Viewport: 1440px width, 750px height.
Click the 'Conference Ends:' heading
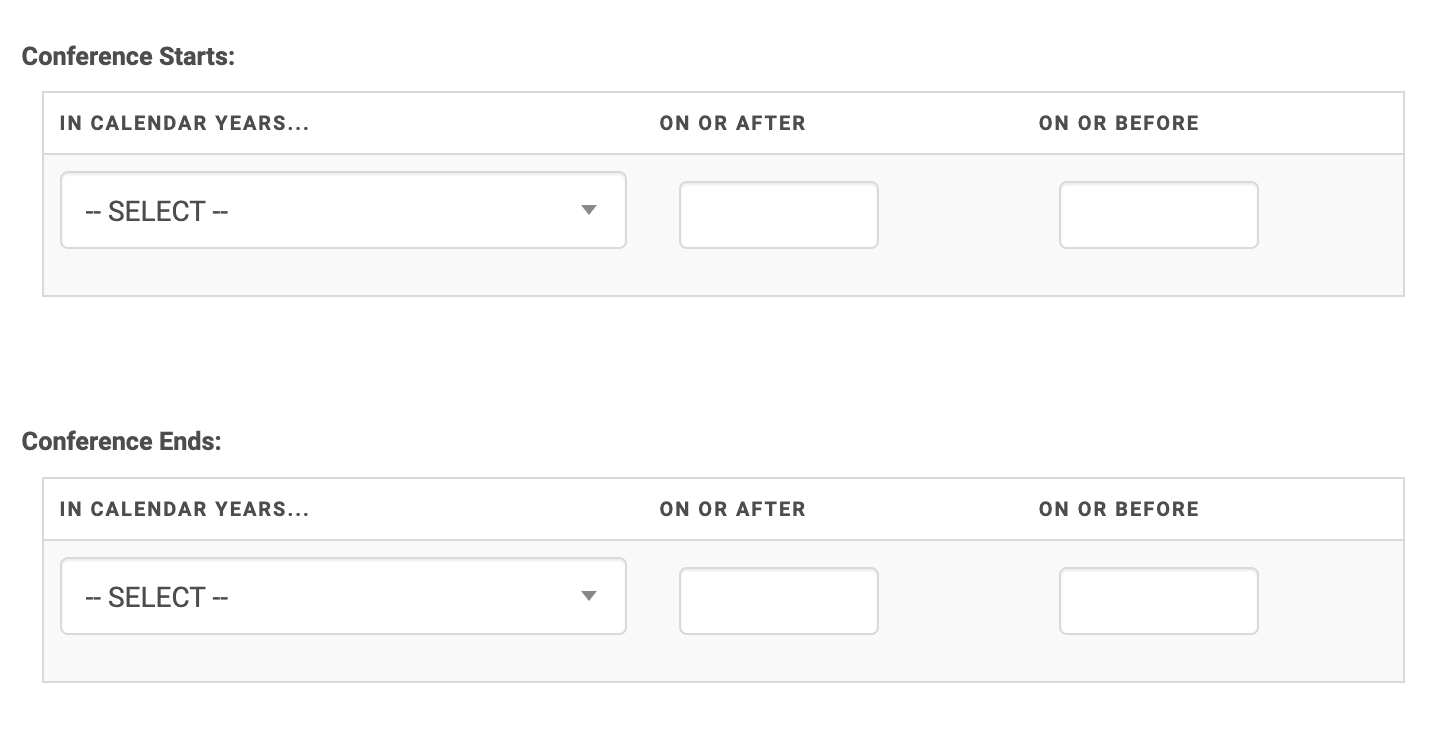coord(121,441)
